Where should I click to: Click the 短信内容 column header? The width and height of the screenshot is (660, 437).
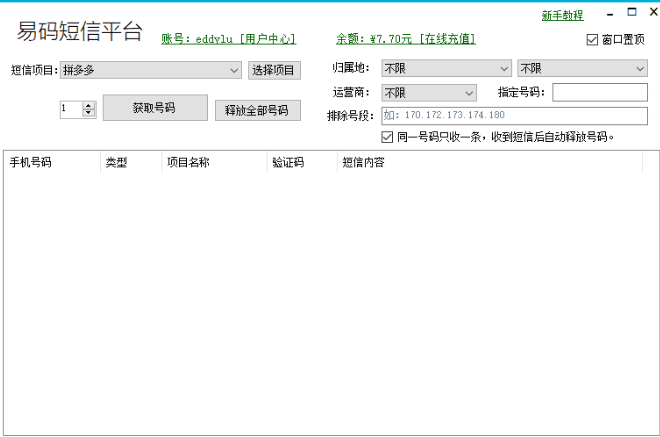(490, 163)
